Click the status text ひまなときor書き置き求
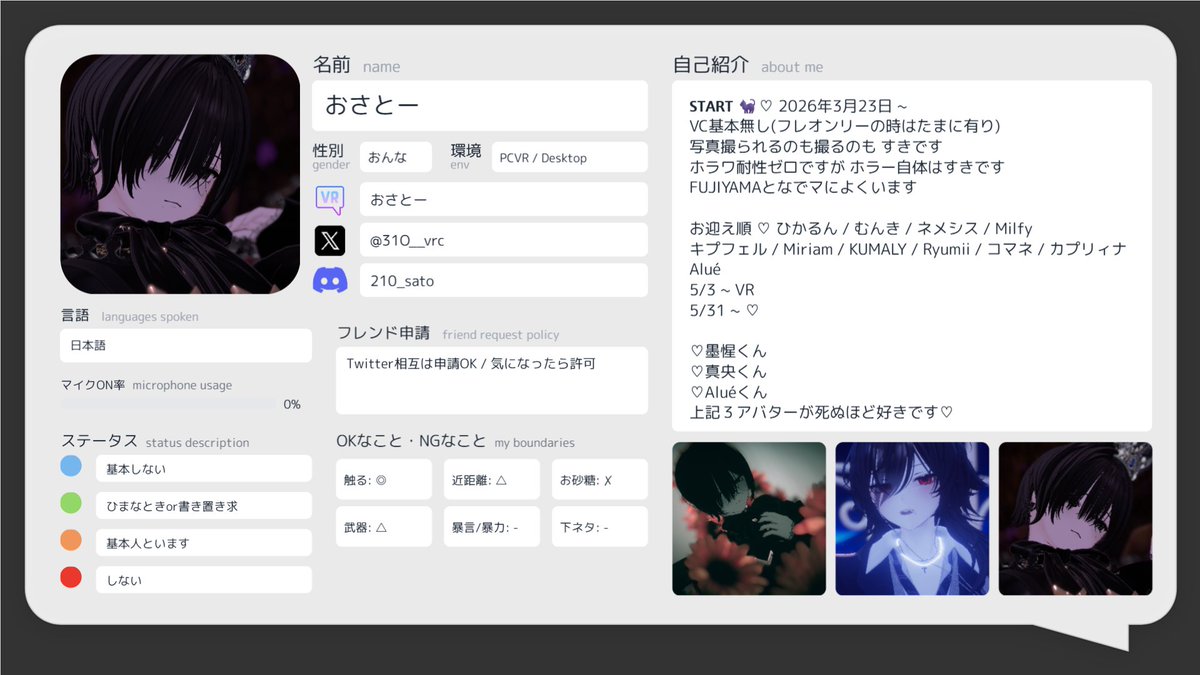 [204, 505]
